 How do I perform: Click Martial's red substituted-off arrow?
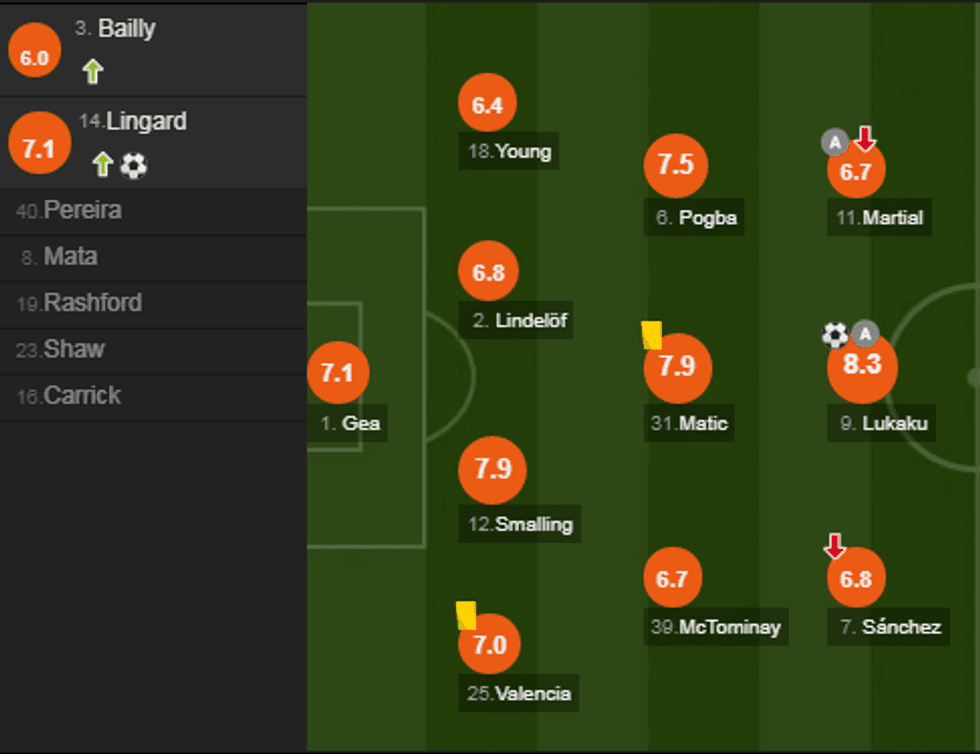click(x=865, y=139)
